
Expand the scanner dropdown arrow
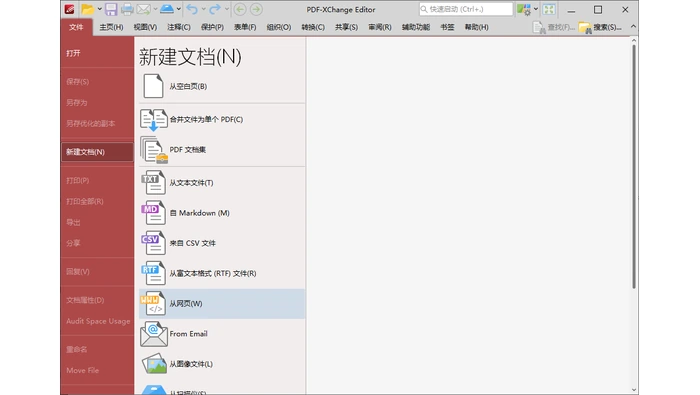click(179, 9)
